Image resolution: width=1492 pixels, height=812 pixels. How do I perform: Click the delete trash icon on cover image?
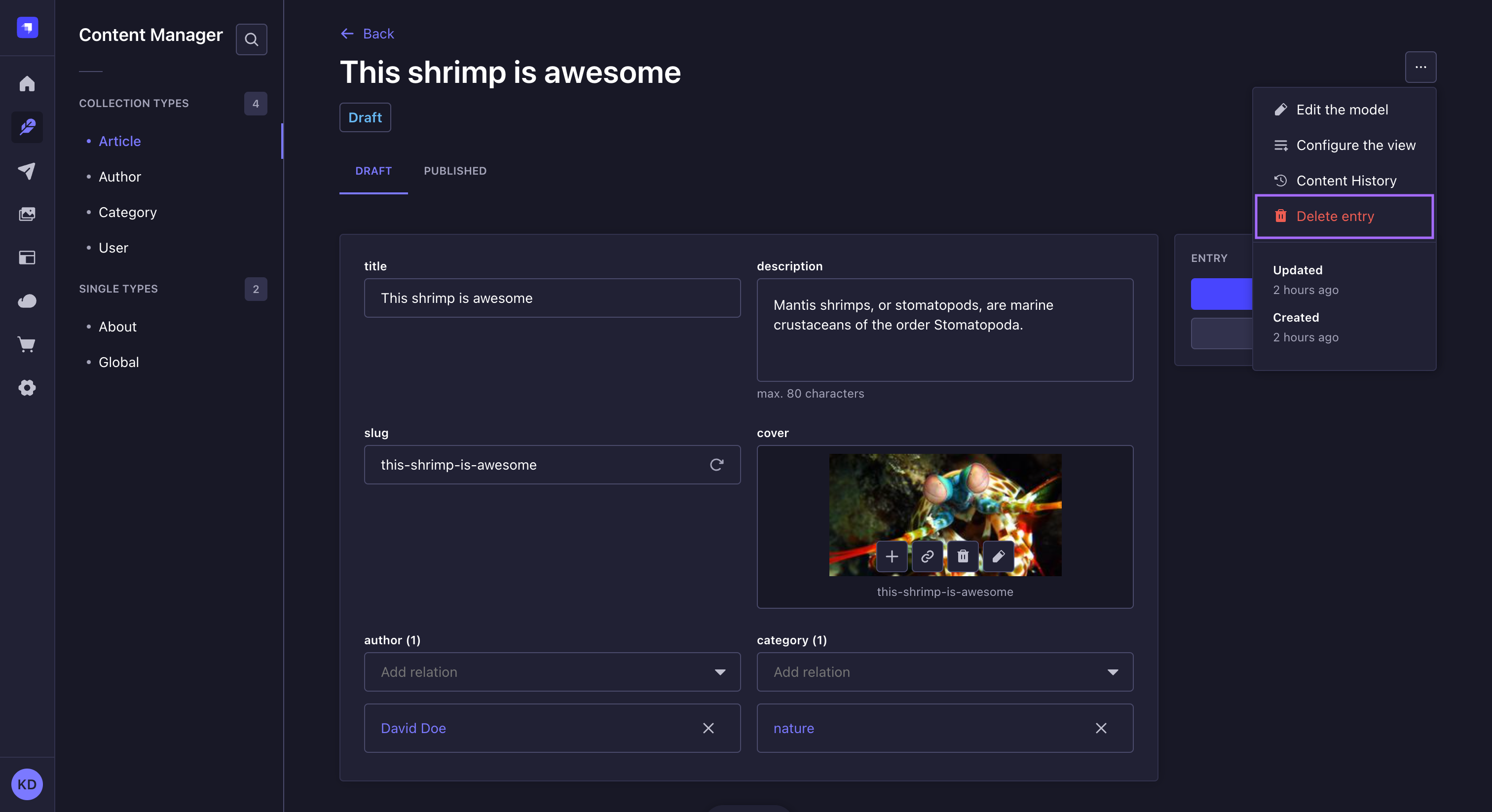962,556
